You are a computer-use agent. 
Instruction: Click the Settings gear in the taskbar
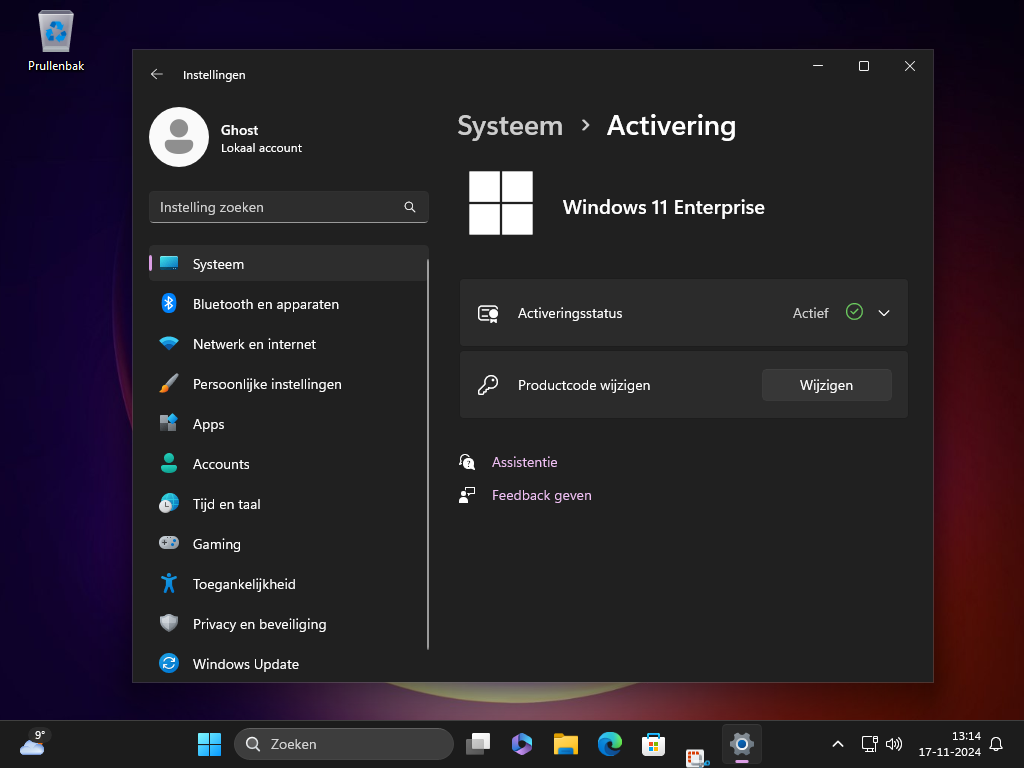coord(742,744)
